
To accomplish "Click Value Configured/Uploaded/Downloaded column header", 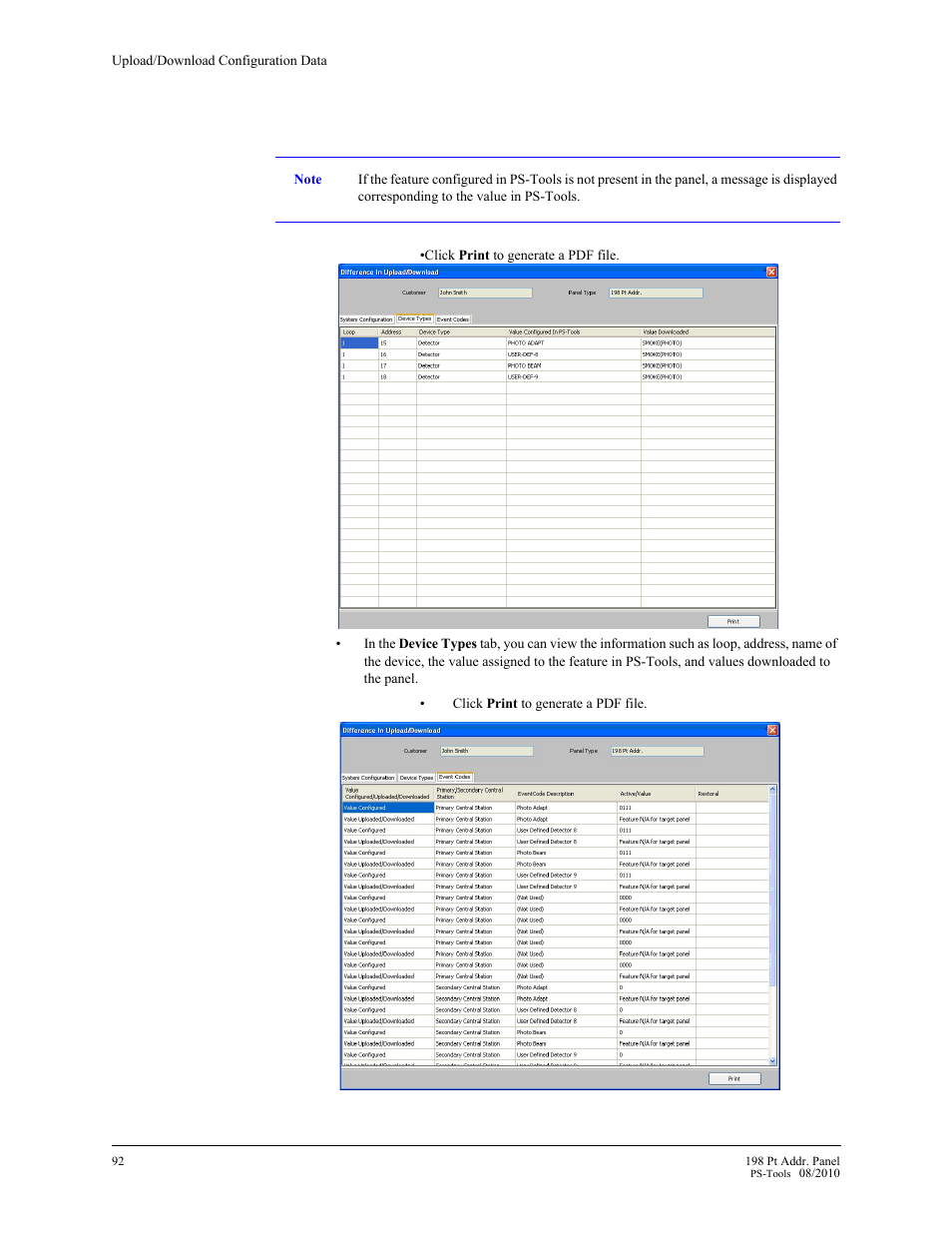I will pos(388,794).
